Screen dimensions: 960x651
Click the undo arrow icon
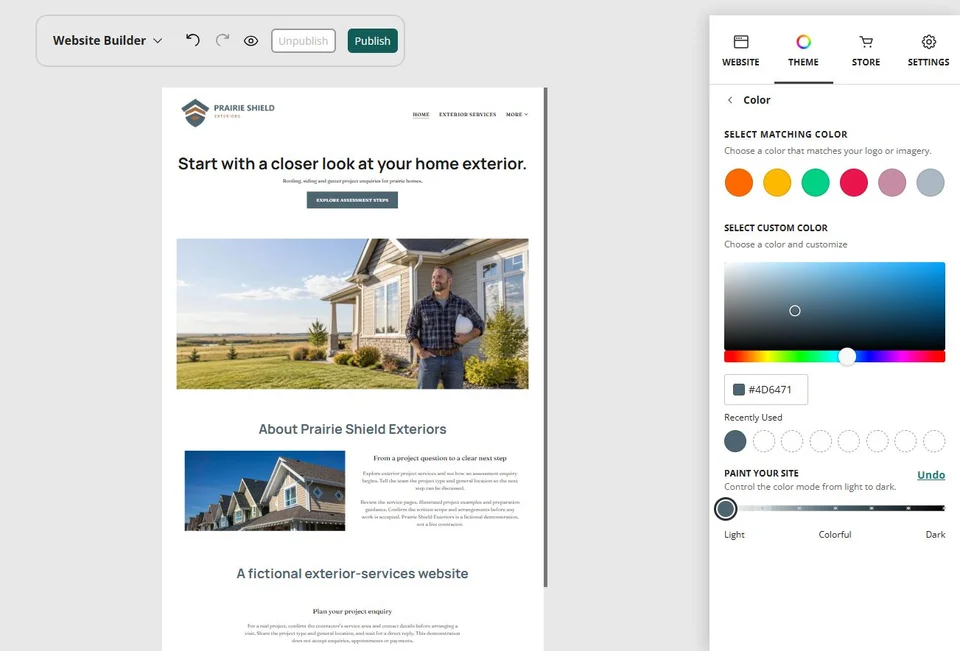click(193, 40)
